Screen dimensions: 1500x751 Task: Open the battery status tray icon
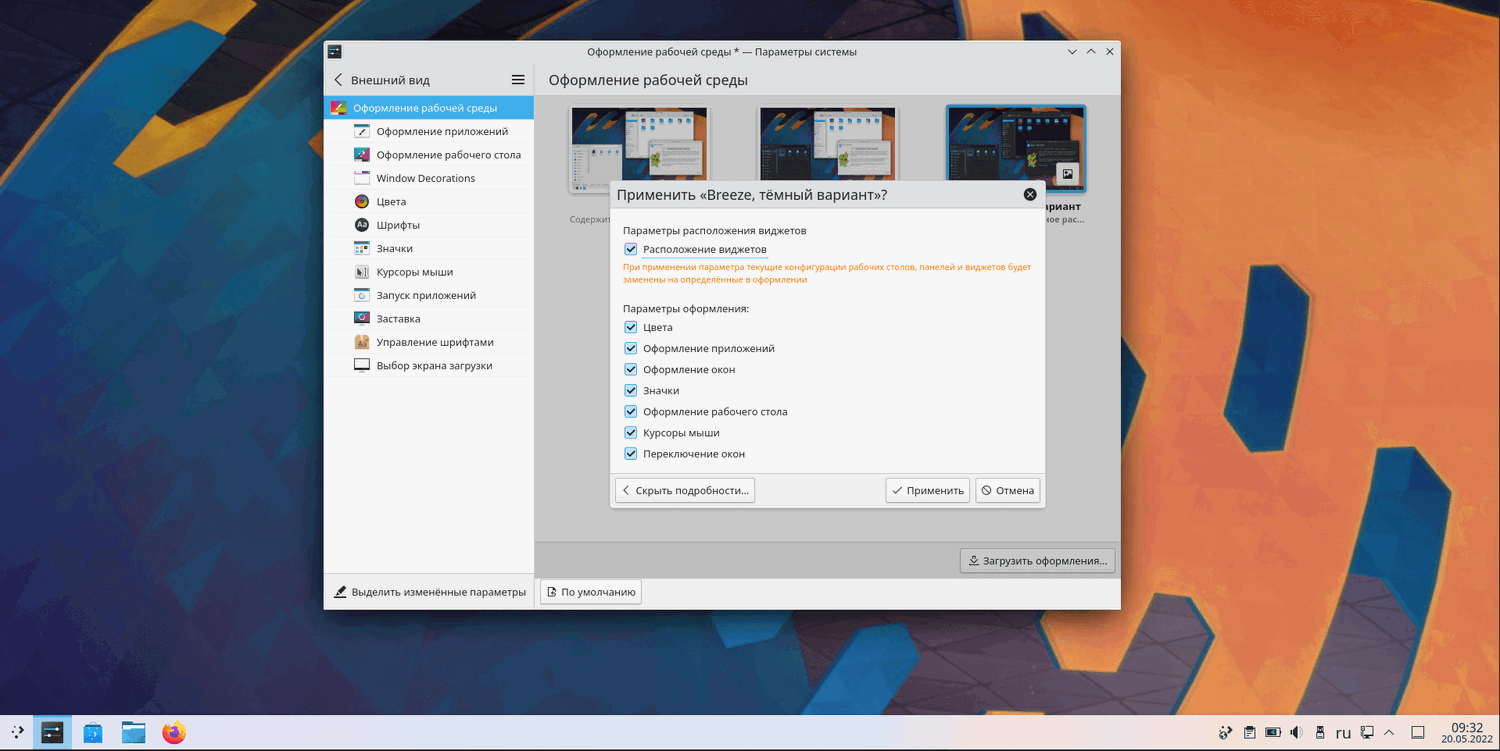point(1273,733)
